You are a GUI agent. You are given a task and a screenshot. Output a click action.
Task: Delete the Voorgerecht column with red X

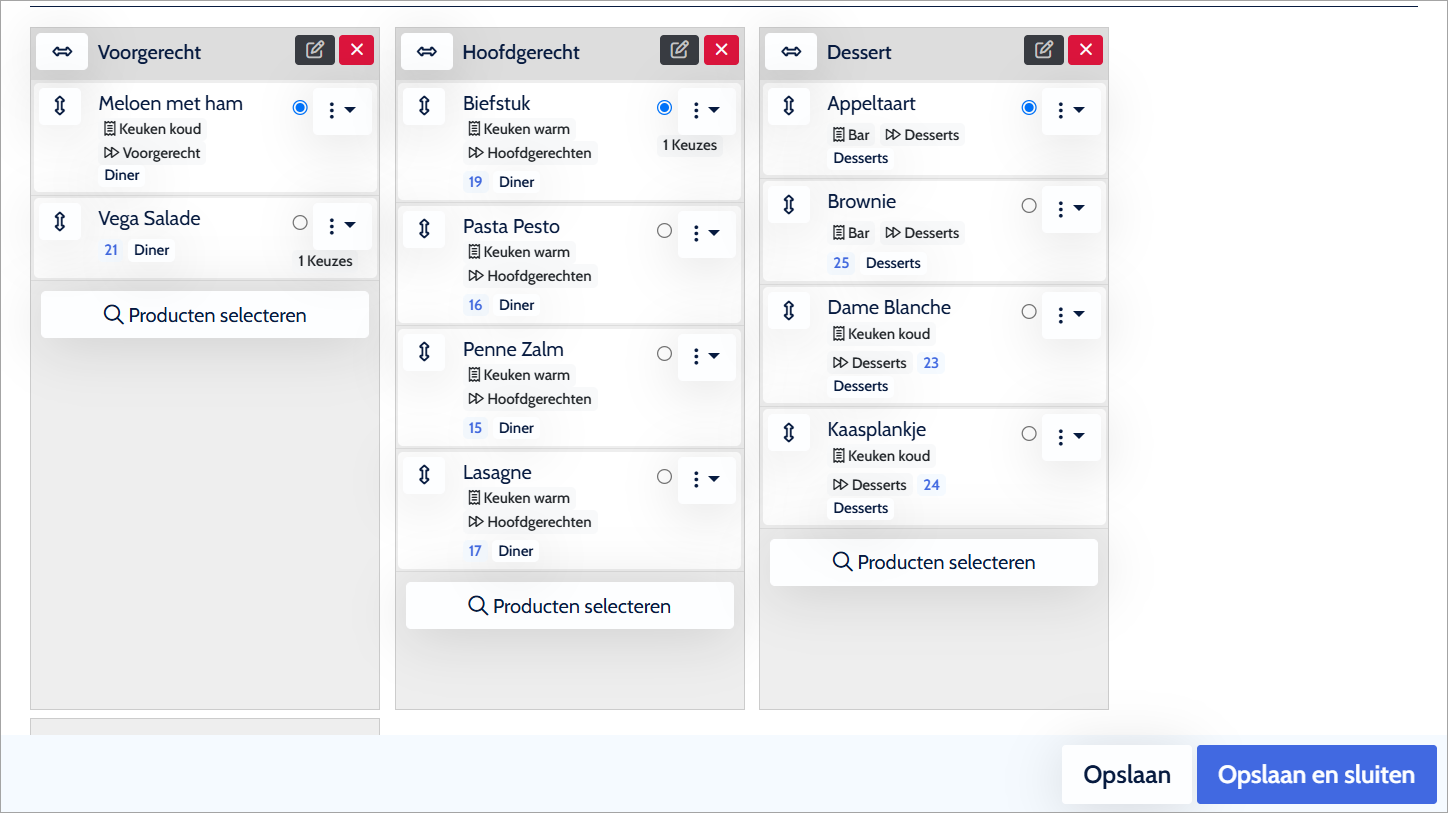[x=357, y=50]
